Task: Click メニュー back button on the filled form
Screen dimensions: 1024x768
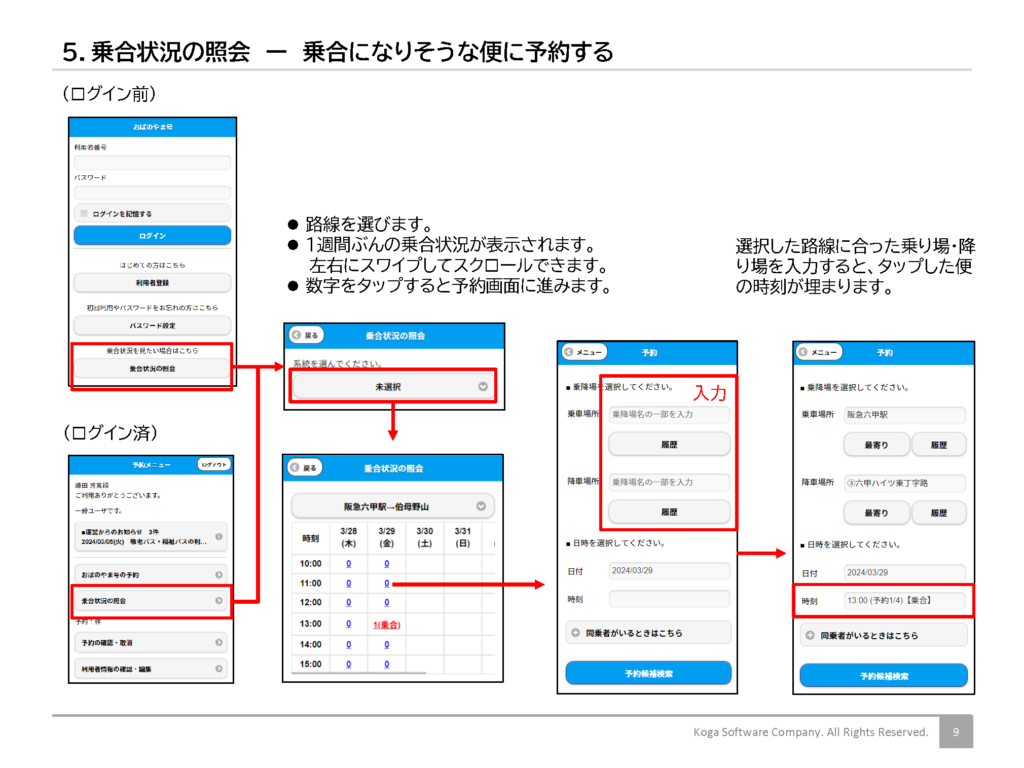Action: point(819,352)
